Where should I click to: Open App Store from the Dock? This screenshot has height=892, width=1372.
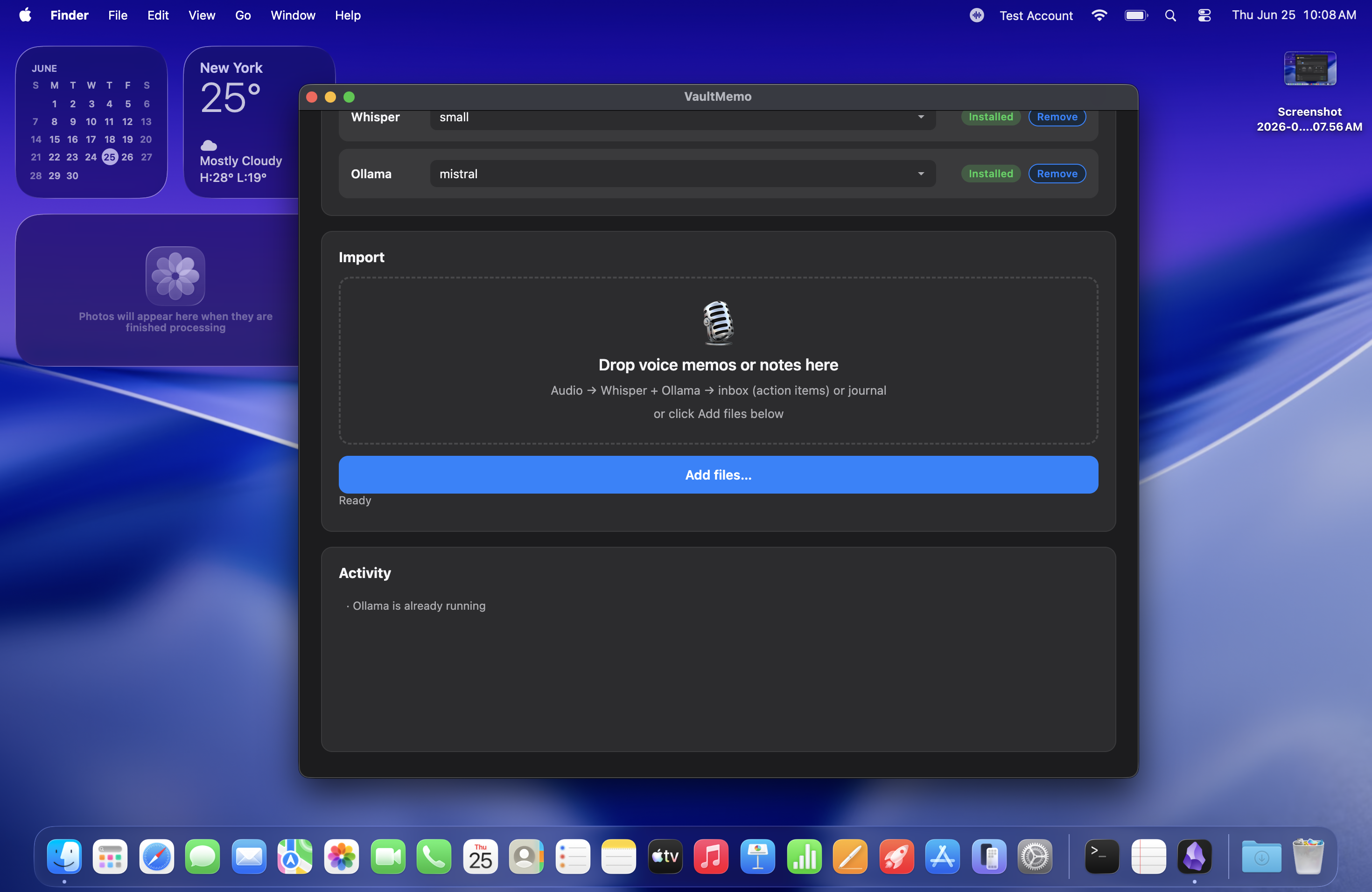tap(943, 856)
